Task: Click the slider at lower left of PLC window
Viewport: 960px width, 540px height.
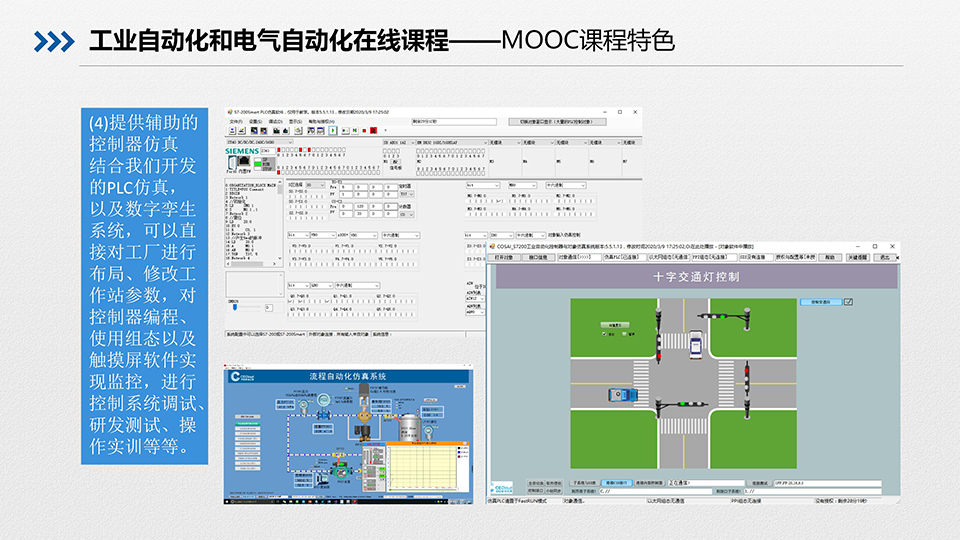Action: pos(235,307)
